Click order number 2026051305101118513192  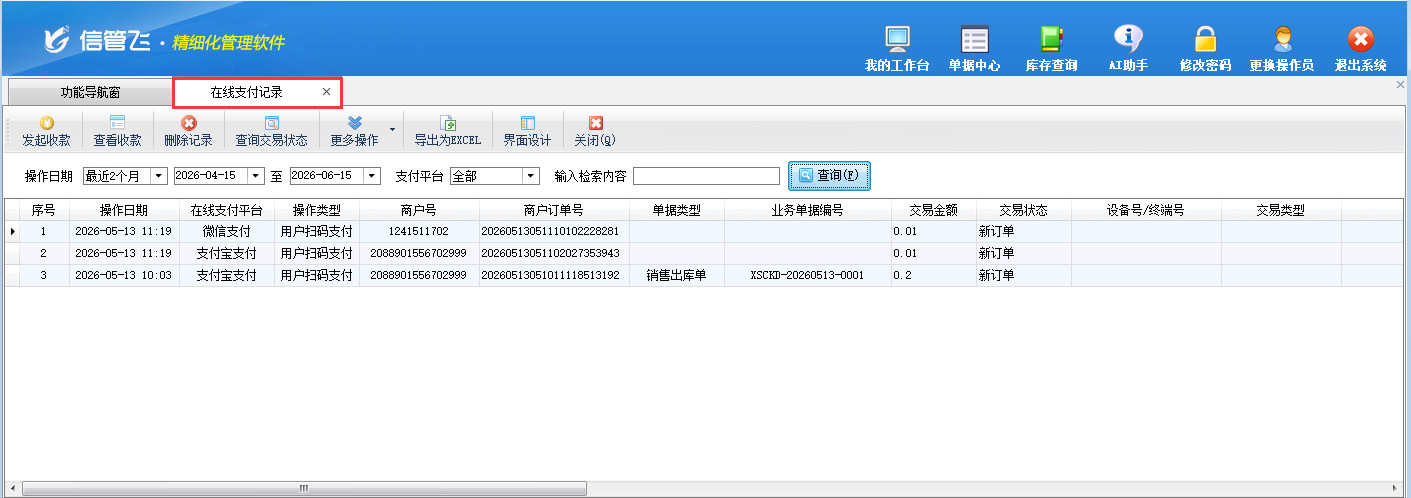tap(554, 275)
